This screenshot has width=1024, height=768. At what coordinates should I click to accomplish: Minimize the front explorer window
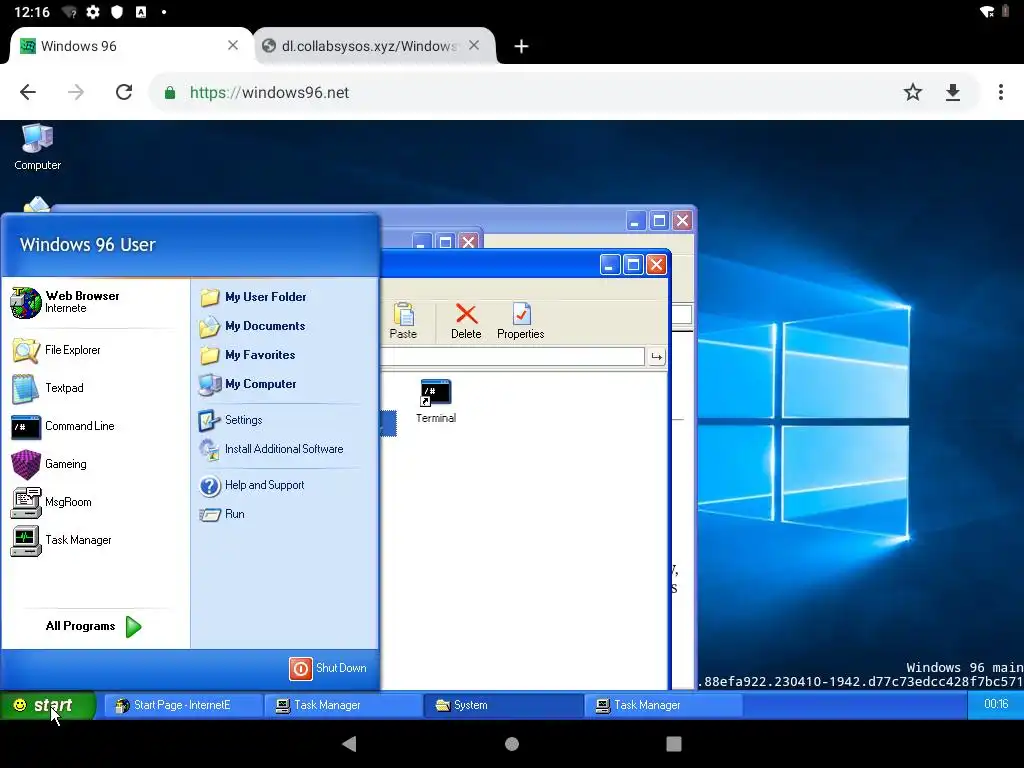pyautogui.click(x=610, y=264)
